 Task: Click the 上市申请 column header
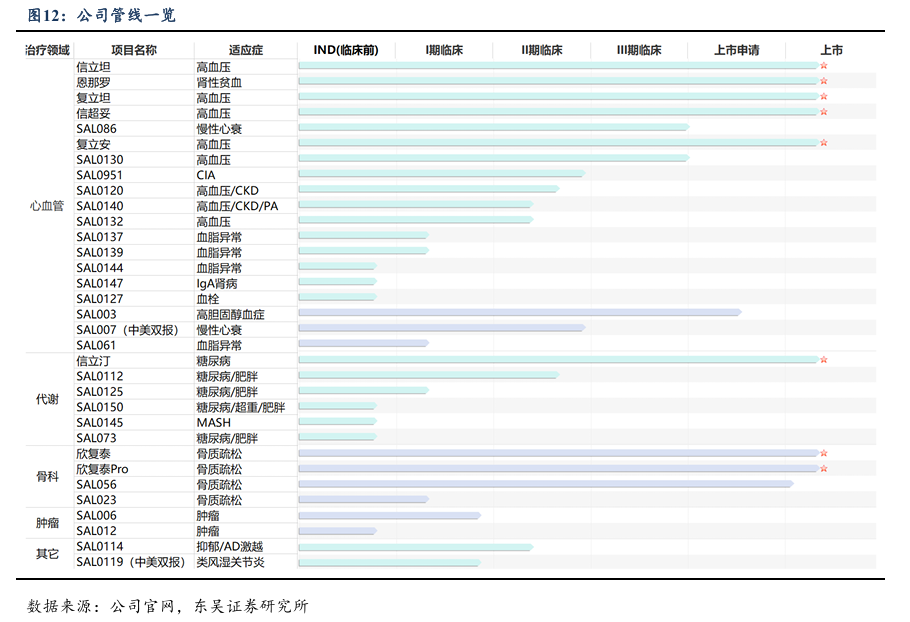click(x=736, y=50)
